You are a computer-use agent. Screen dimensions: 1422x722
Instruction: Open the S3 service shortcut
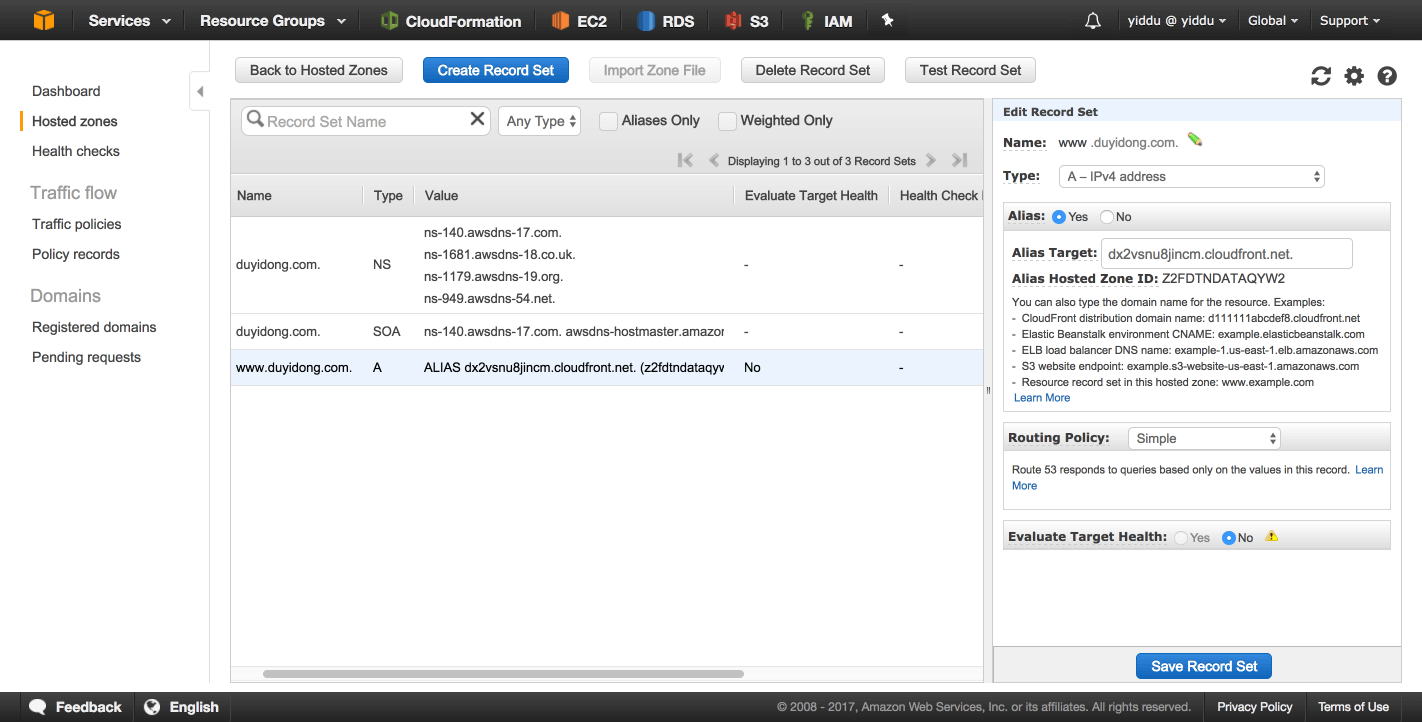point(746,21)
